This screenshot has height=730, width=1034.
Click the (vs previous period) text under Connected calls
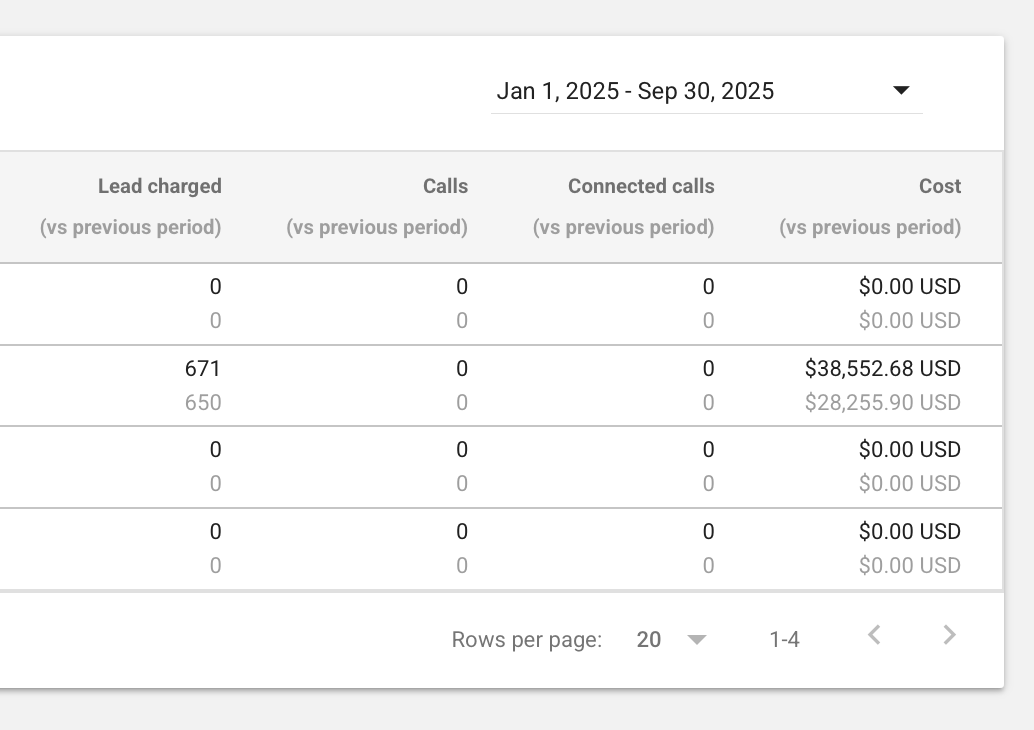[x=623, y=228]
